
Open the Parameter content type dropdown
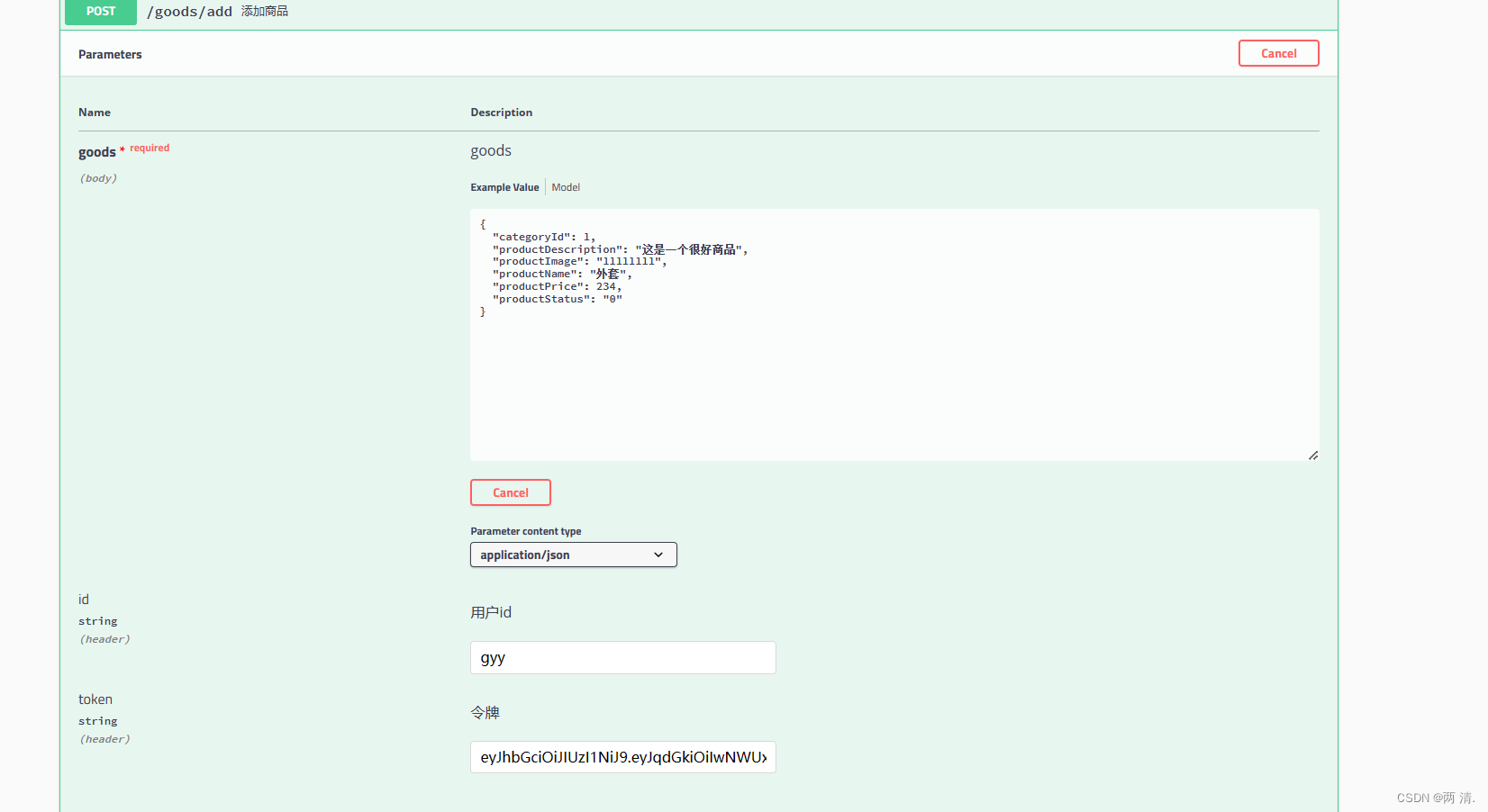tap(574, 555)
